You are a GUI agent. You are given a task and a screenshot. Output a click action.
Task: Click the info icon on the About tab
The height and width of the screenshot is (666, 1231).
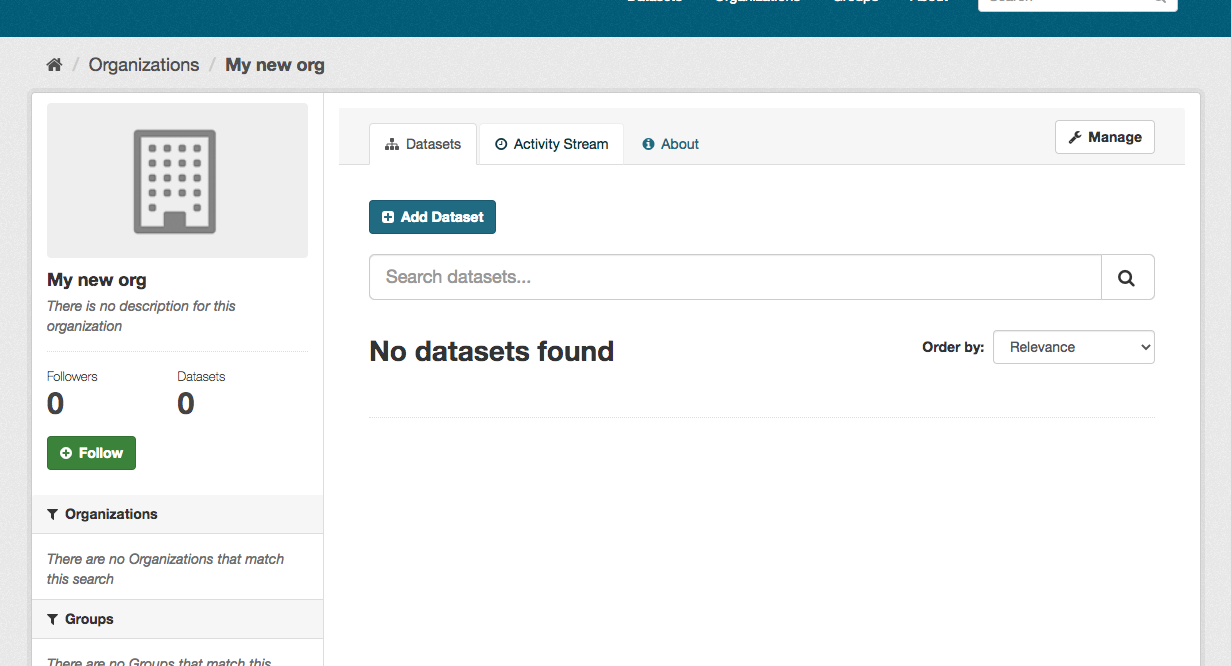click(x=650, y=143)
